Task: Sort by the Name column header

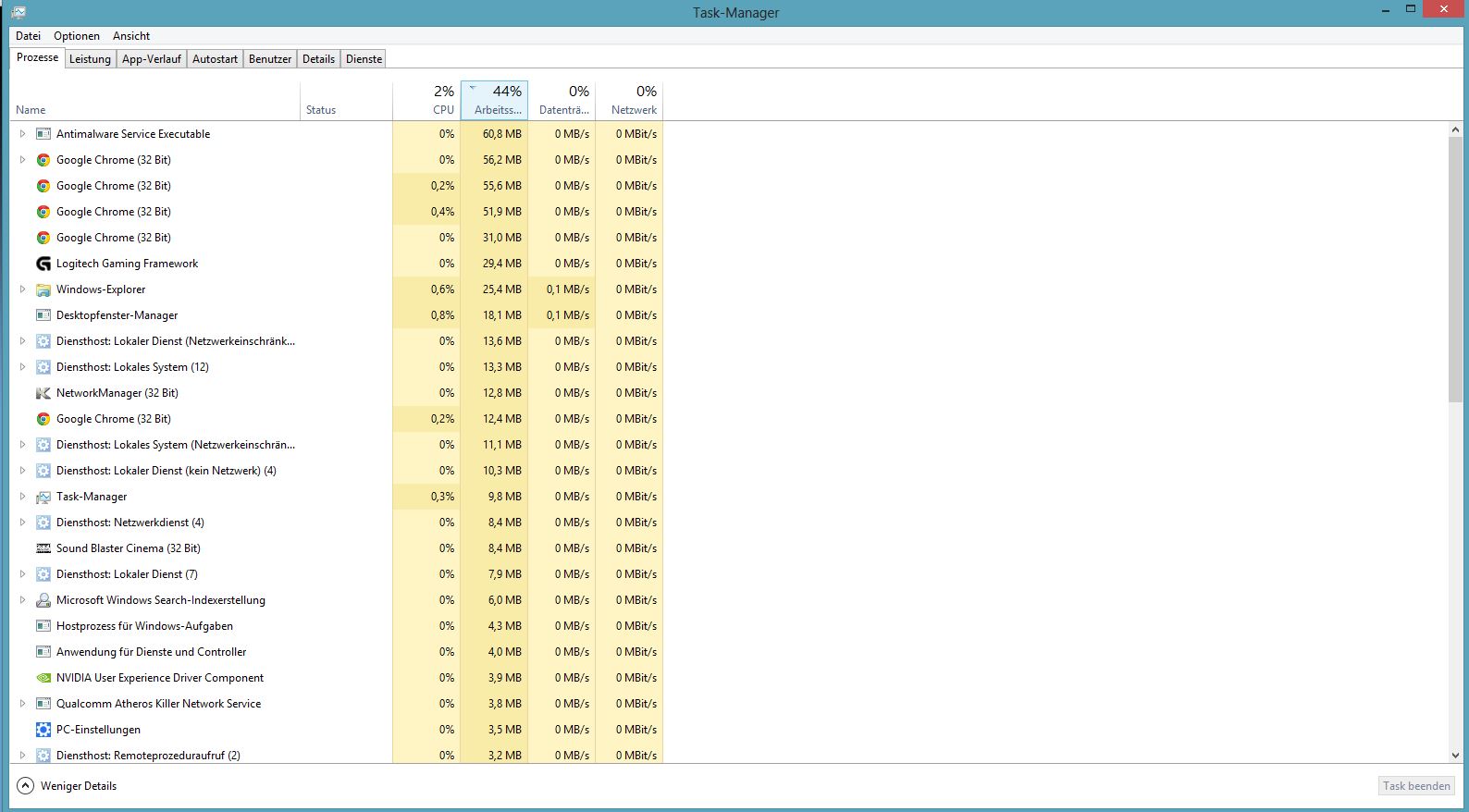Action: [154, 101]
